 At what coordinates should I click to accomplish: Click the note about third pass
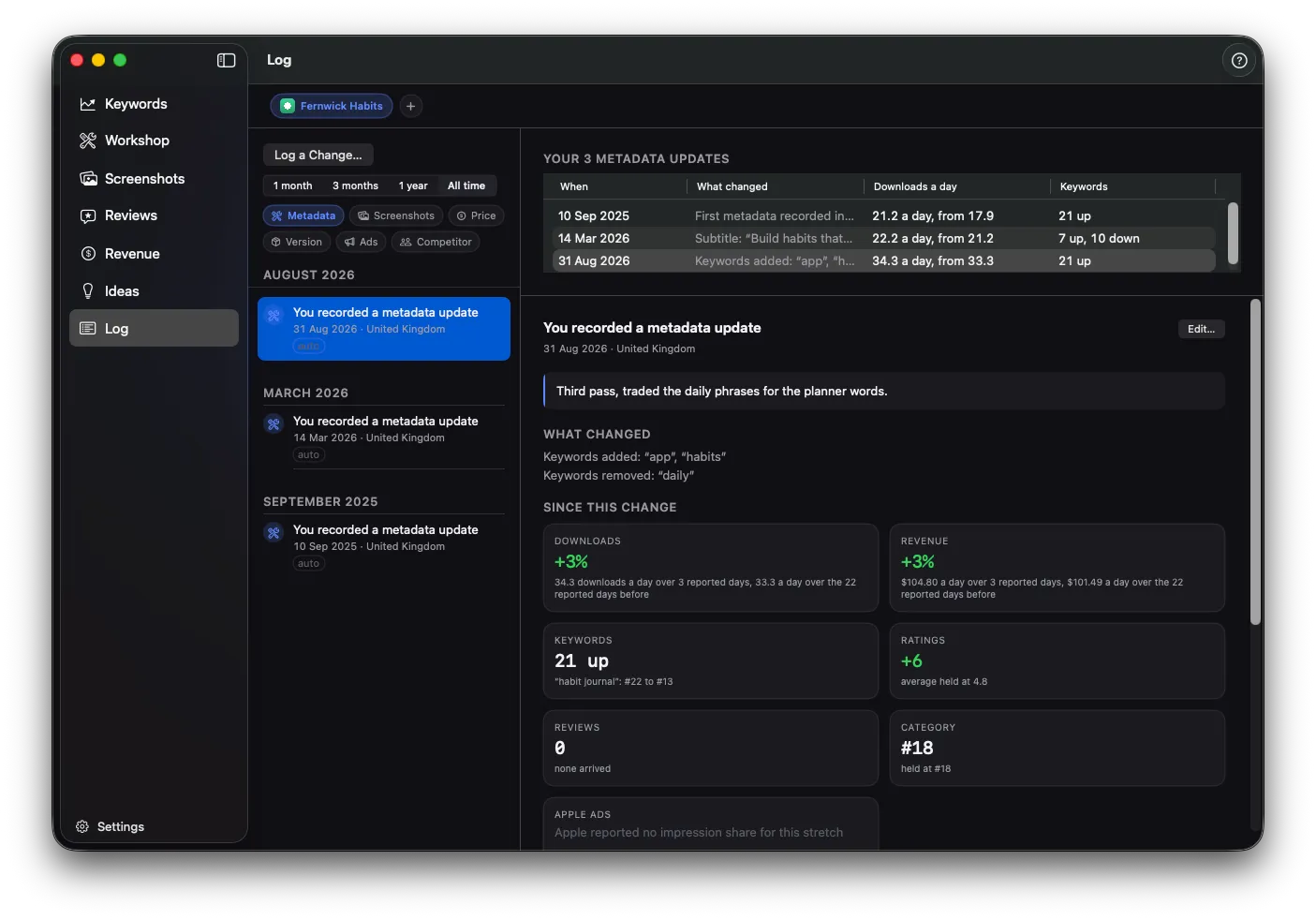pos(883,391)
